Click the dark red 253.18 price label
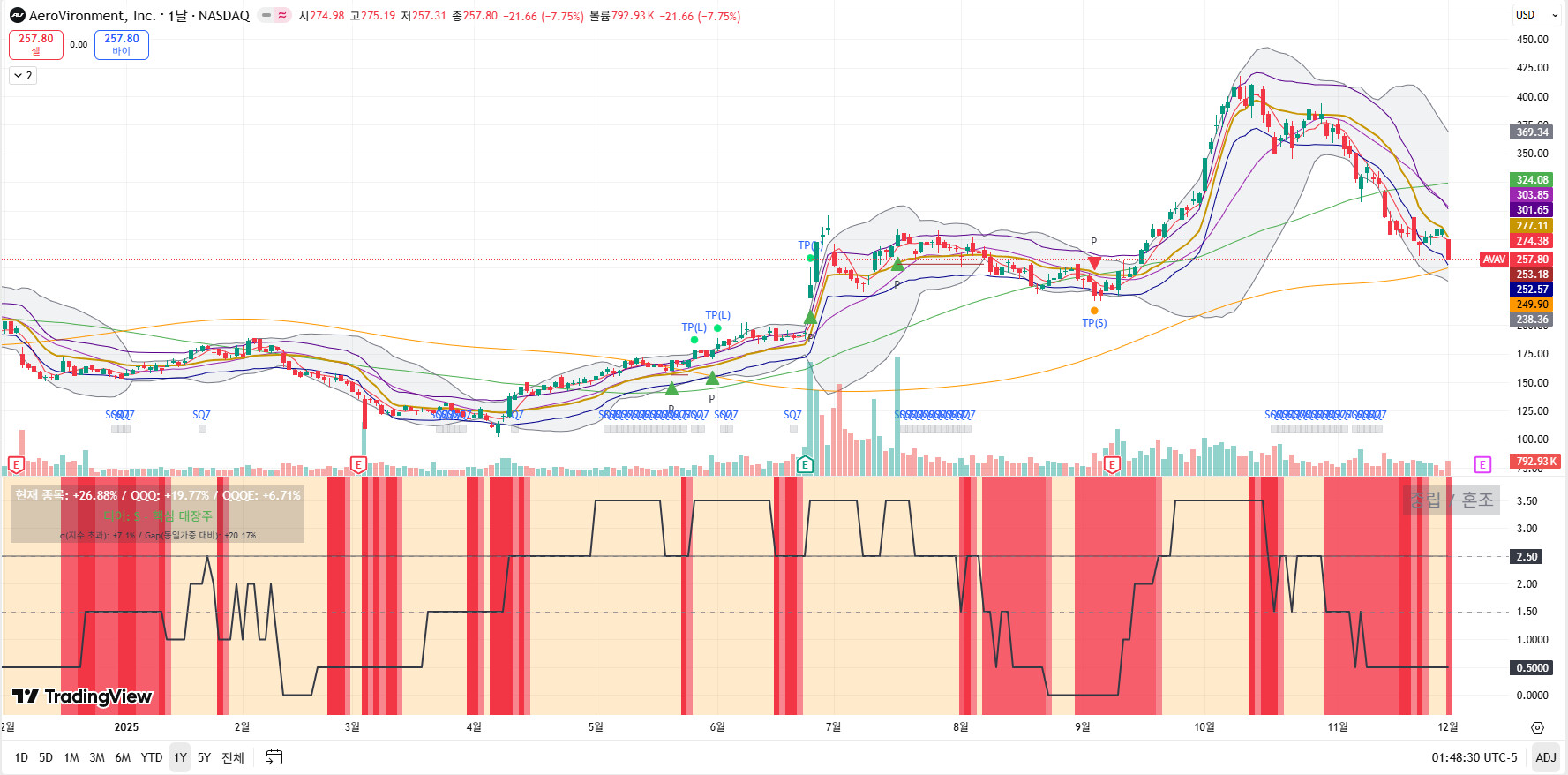1568x775 pixels. click(x=1532, y=275)
